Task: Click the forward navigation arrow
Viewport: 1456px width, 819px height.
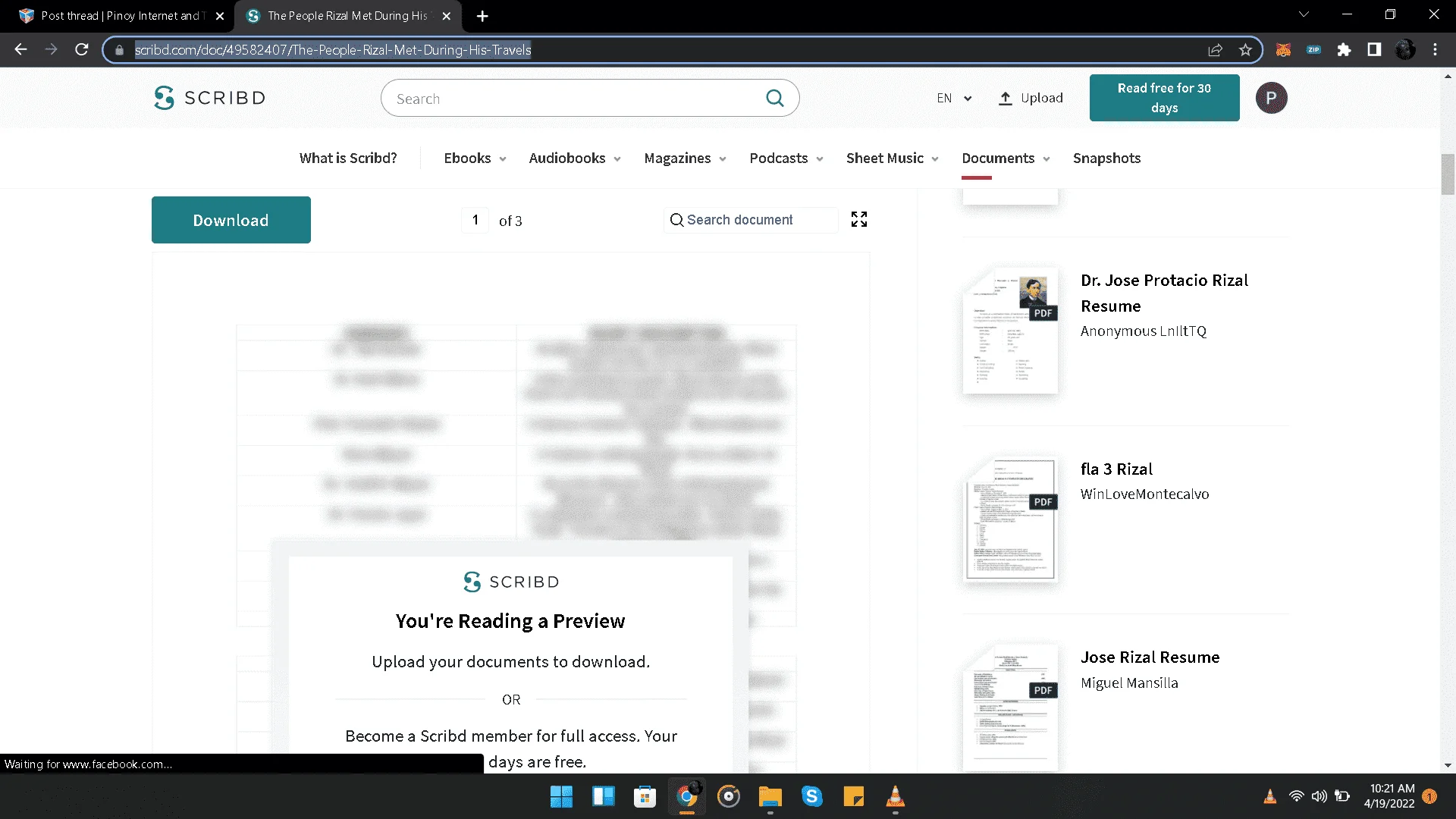Action: (51, 50)
